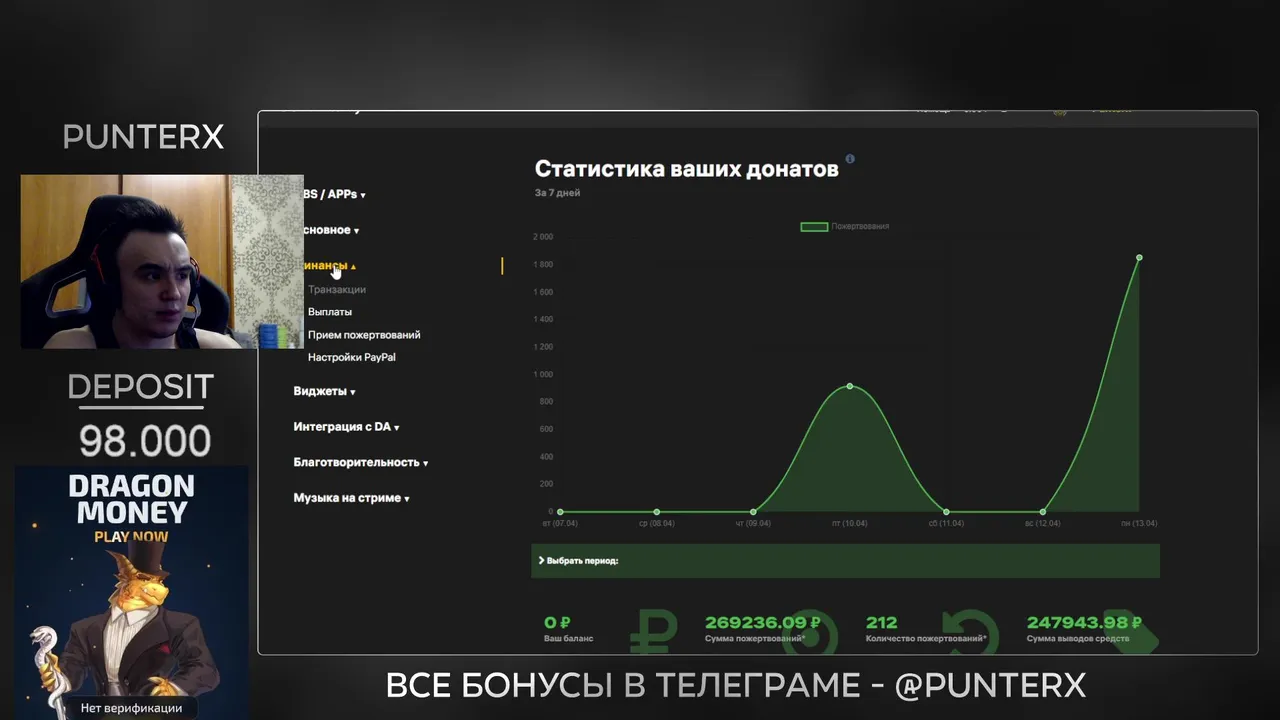The height and width of the screenshot is (720, 1280).
Task: Click the пт (10.04) x-axis label
Action: point(850,523)
